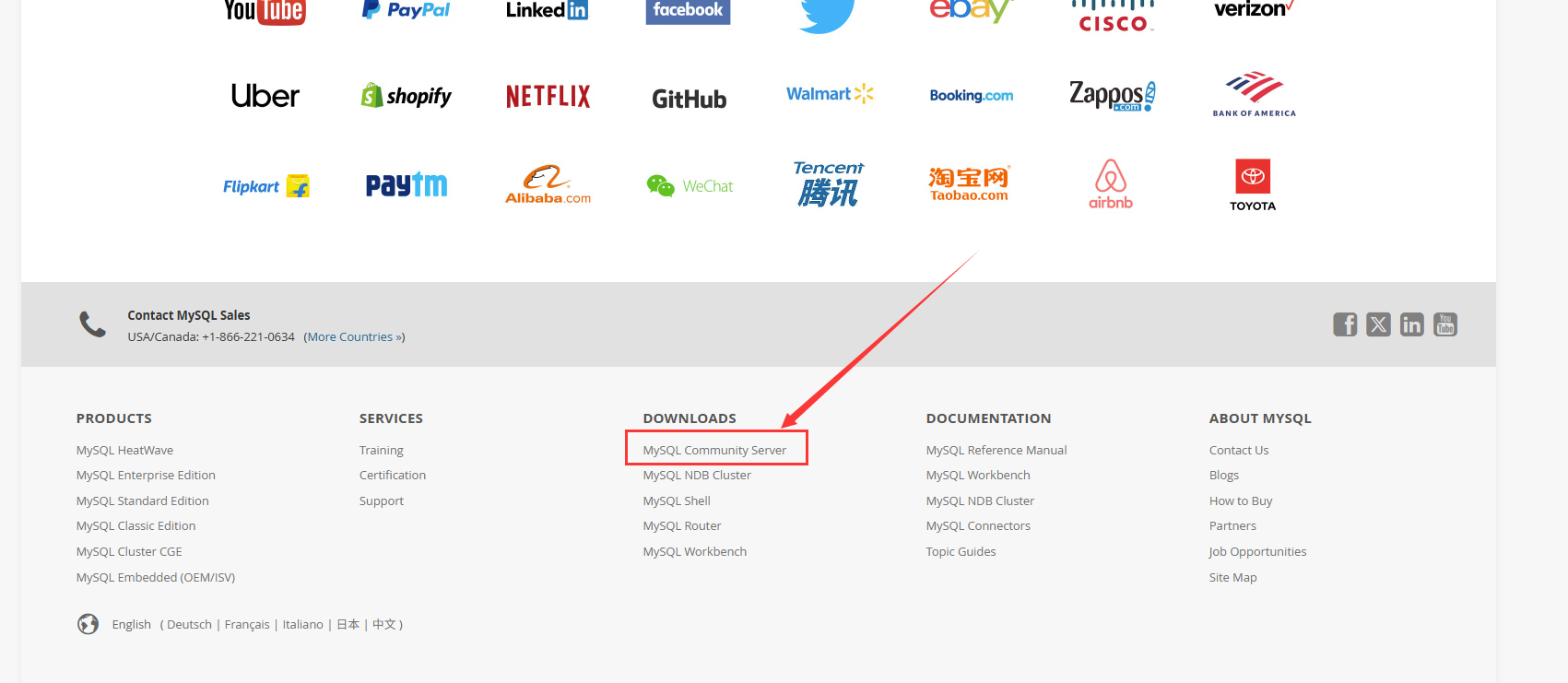The width and height of the screenshot is (1568, 683).
Task: Open MySQL Cluster CGE link
Action: [129, 552]
